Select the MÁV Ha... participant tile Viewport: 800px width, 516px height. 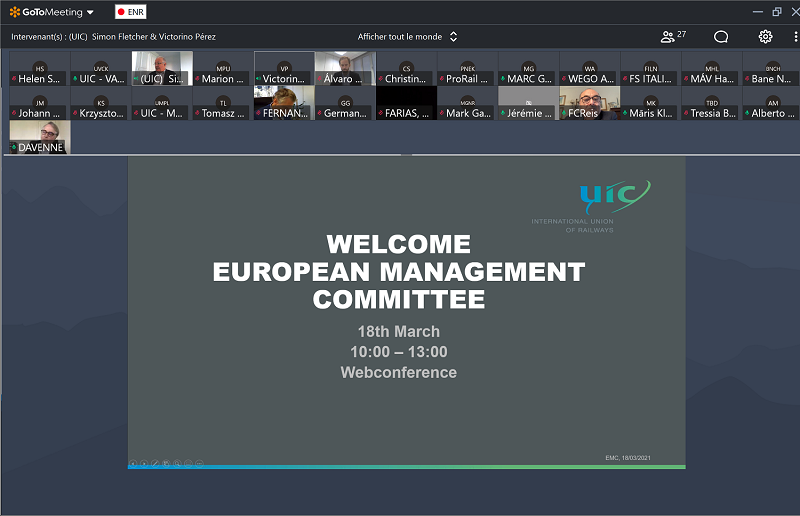pyautogui.click(x=712, y=68)
